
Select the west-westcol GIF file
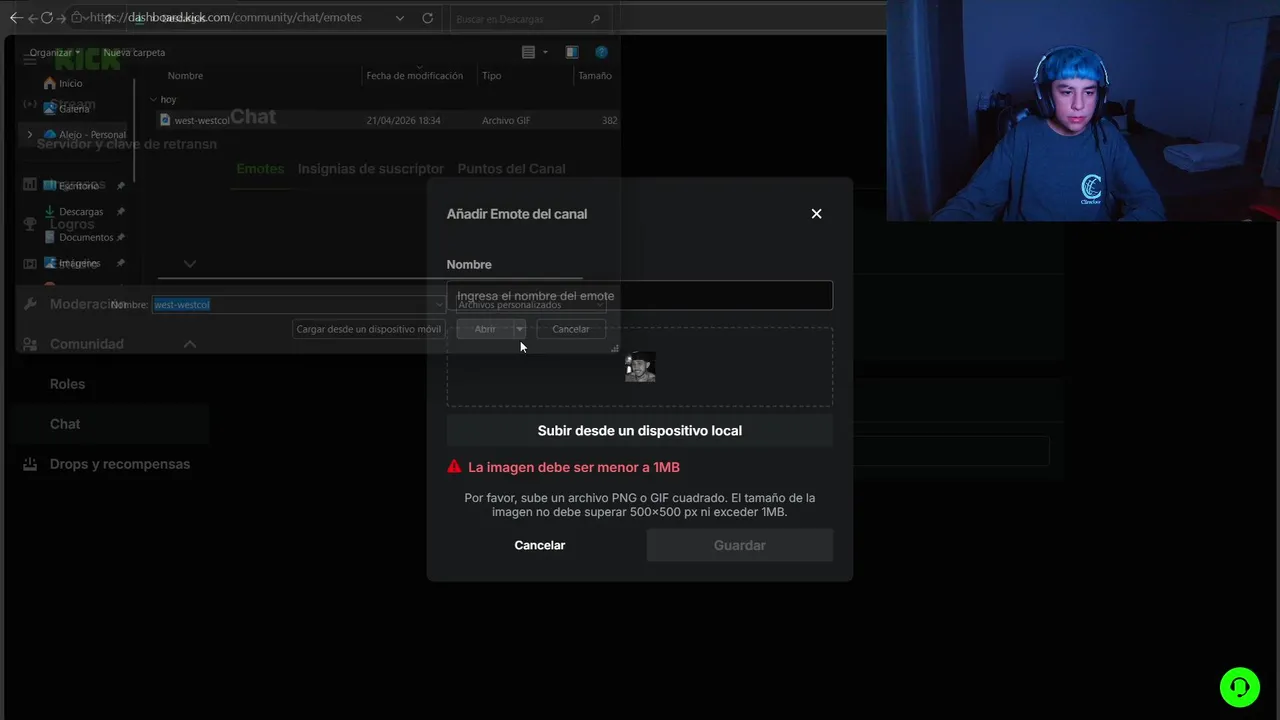388,120
